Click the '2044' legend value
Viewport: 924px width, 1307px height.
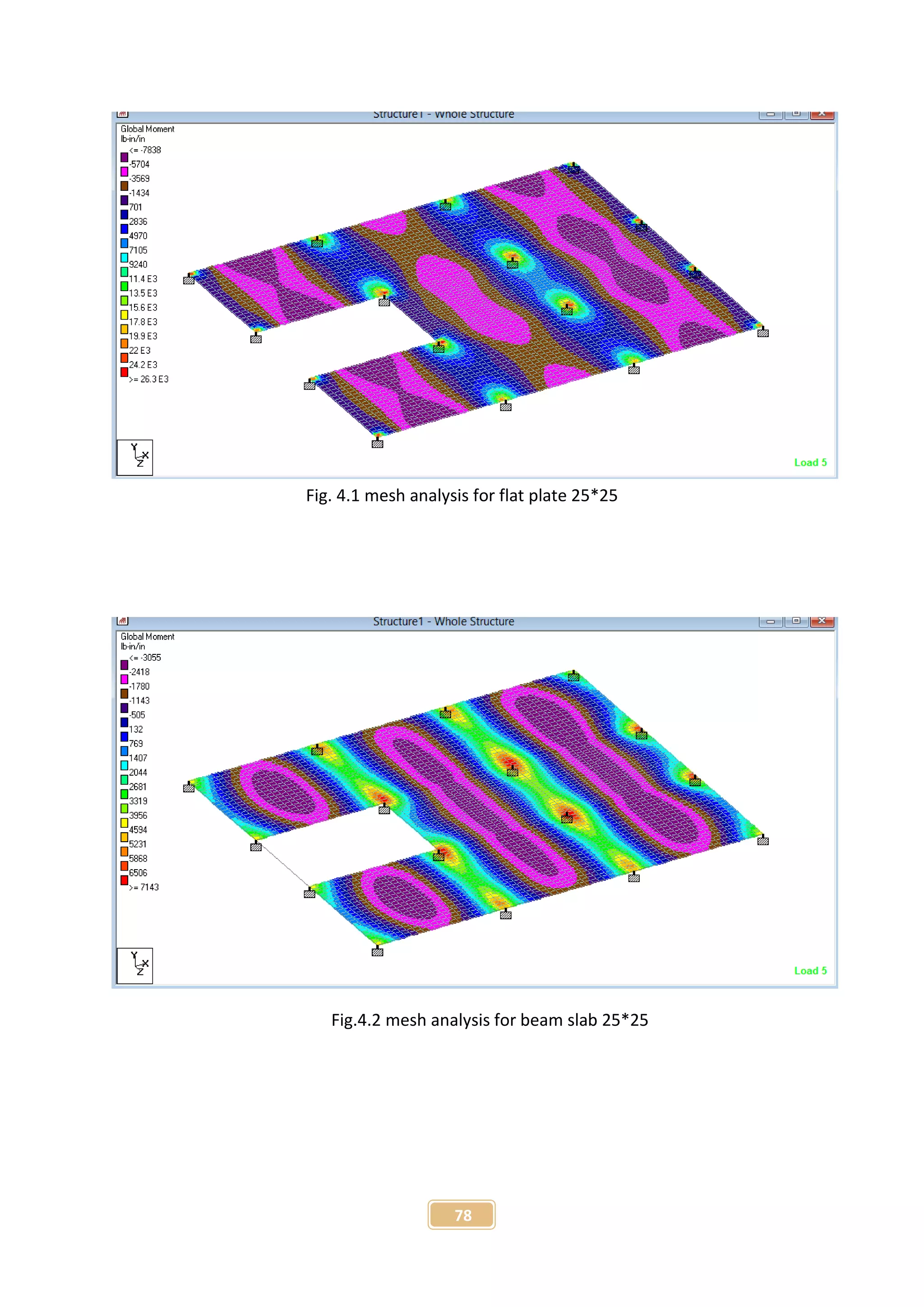point(138,773)
